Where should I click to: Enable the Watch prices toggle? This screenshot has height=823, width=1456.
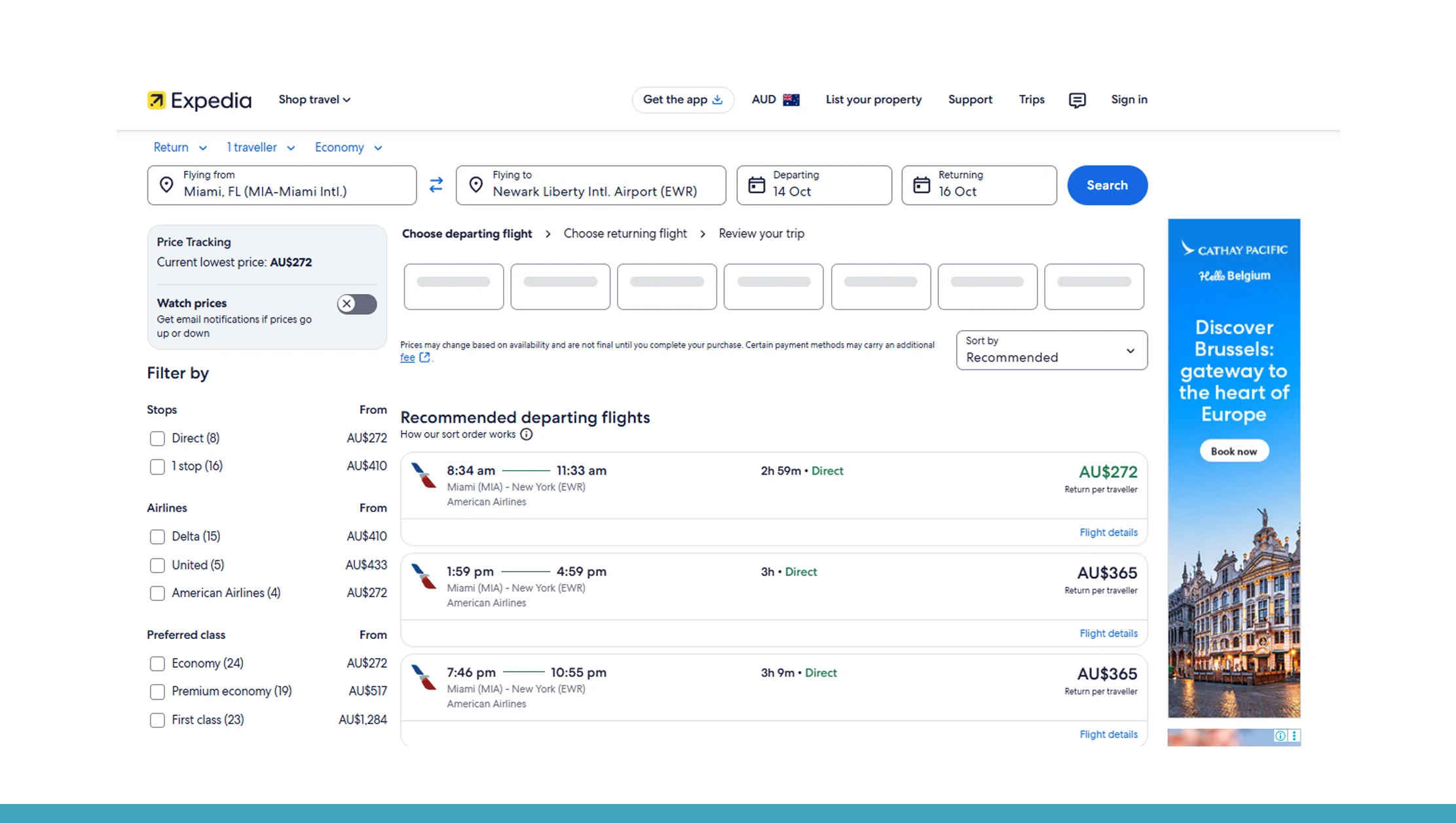pos(356,304)
